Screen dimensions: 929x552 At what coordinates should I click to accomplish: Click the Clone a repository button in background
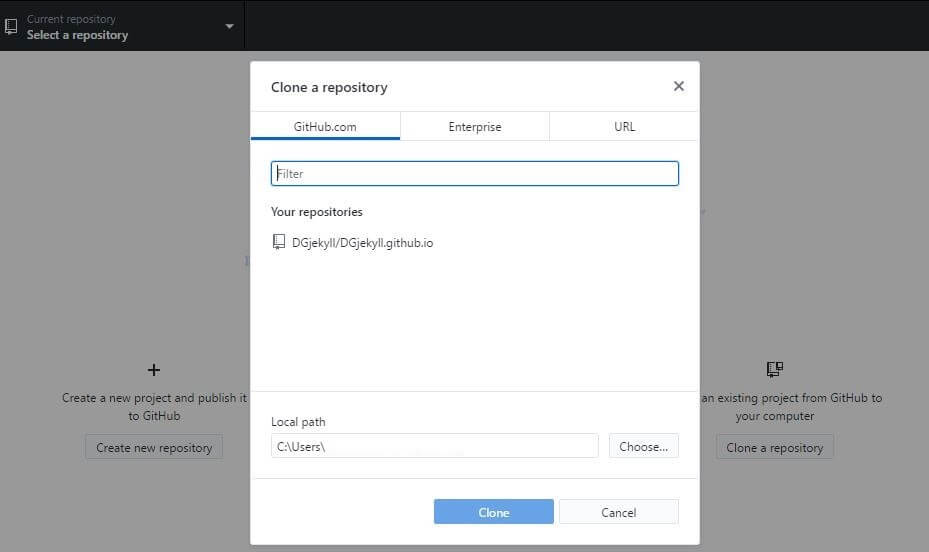(774, 447)
